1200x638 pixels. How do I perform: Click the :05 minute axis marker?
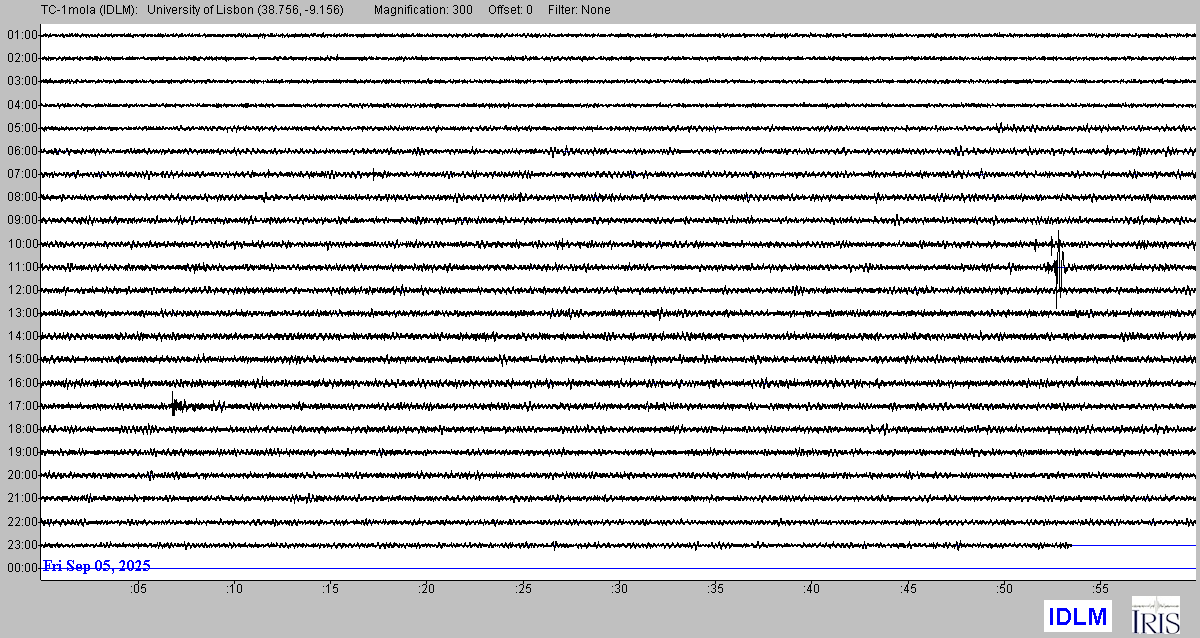[x=137, y=589]
